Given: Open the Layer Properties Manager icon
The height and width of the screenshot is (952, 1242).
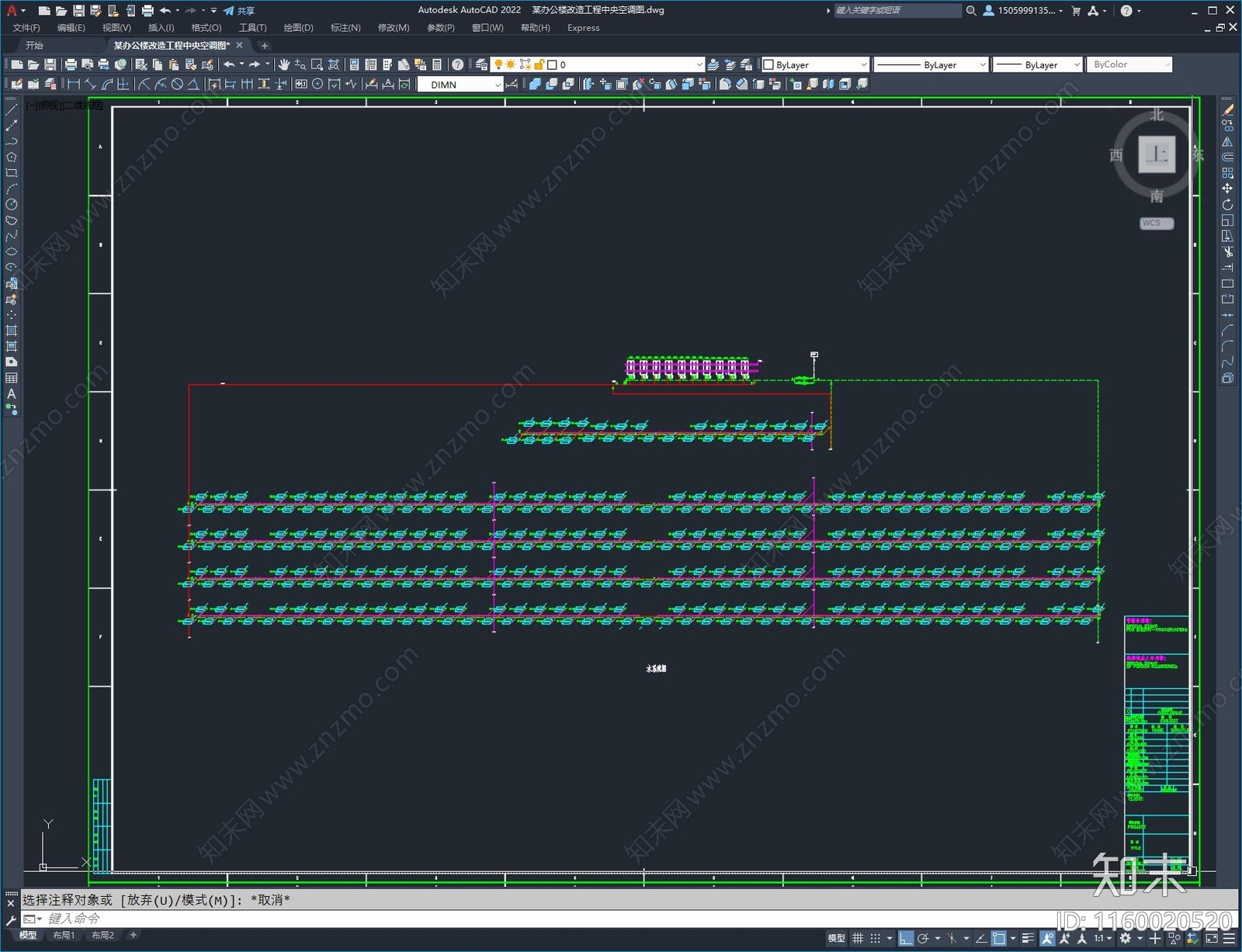Looking at the screenshot, I should 481,64.
